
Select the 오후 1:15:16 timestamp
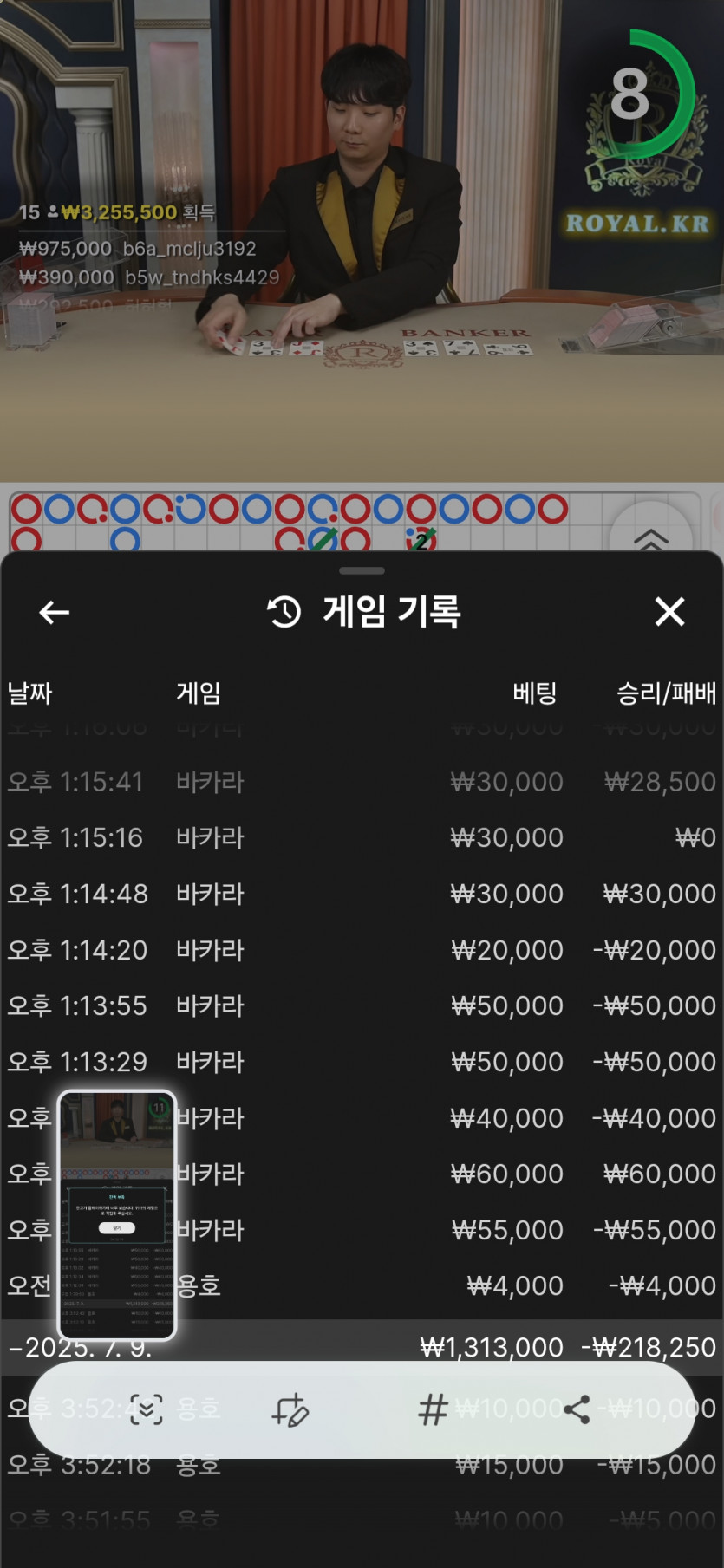(75, 838)
